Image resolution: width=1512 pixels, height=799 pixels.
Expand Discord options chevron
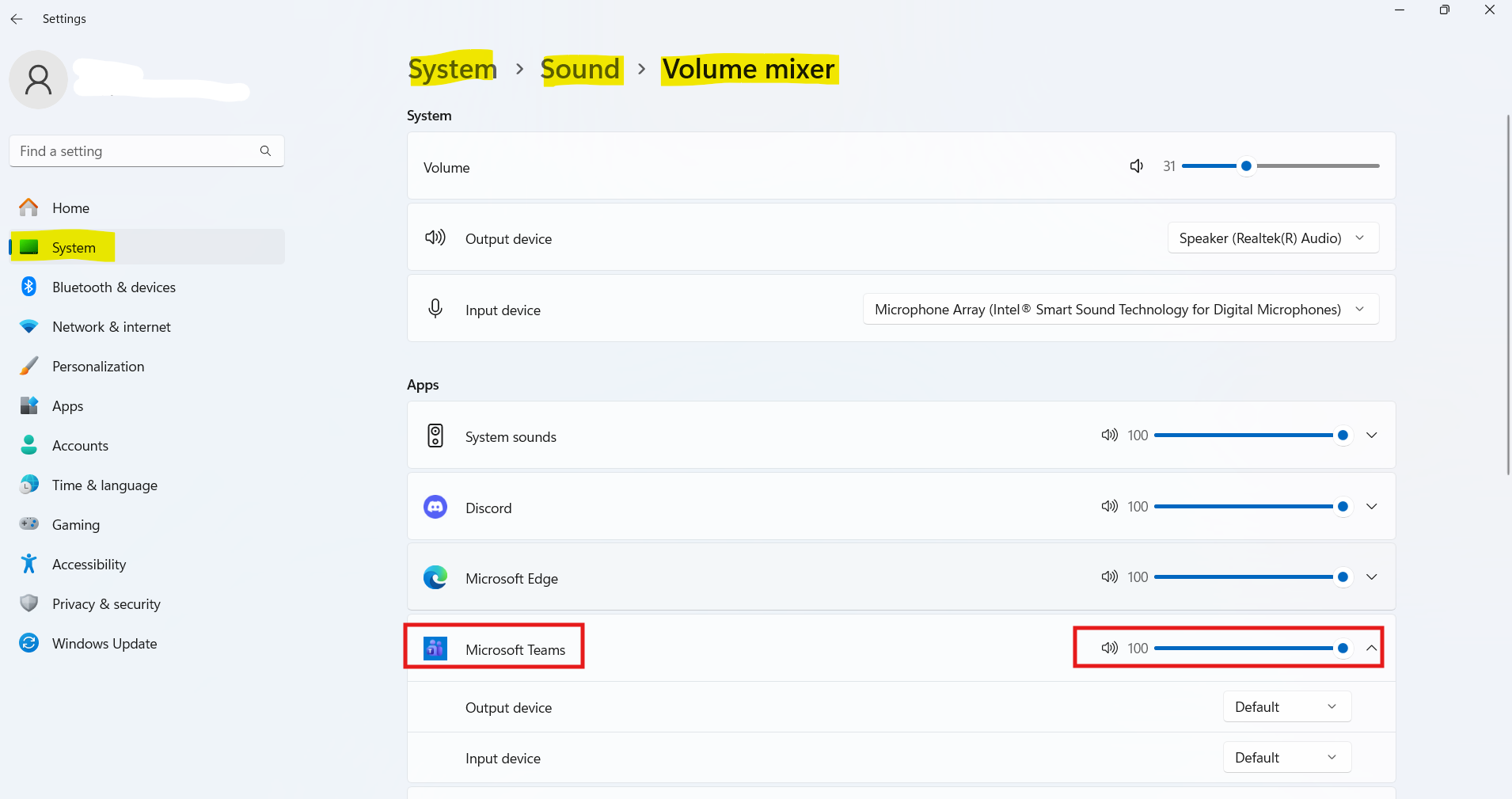(x=1372, y=506)
